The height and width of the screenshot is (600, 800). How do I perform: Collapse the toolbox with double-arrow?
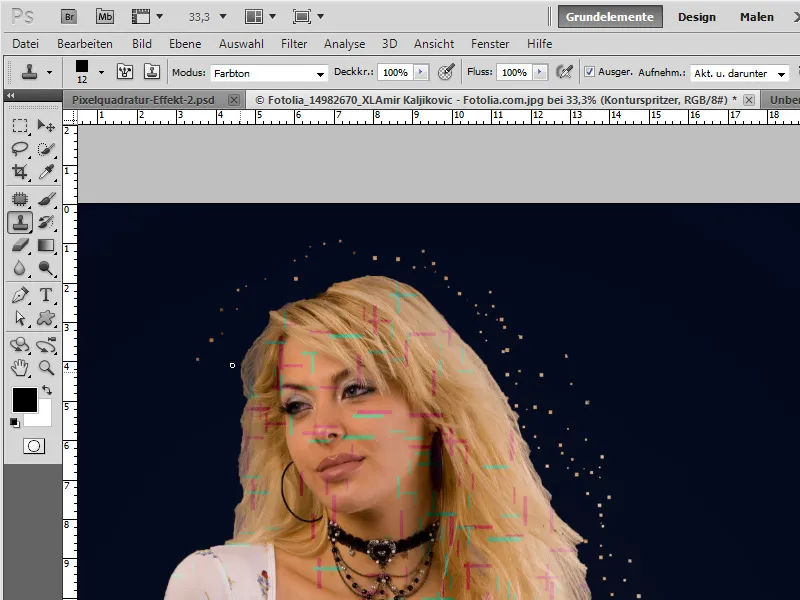11,95
